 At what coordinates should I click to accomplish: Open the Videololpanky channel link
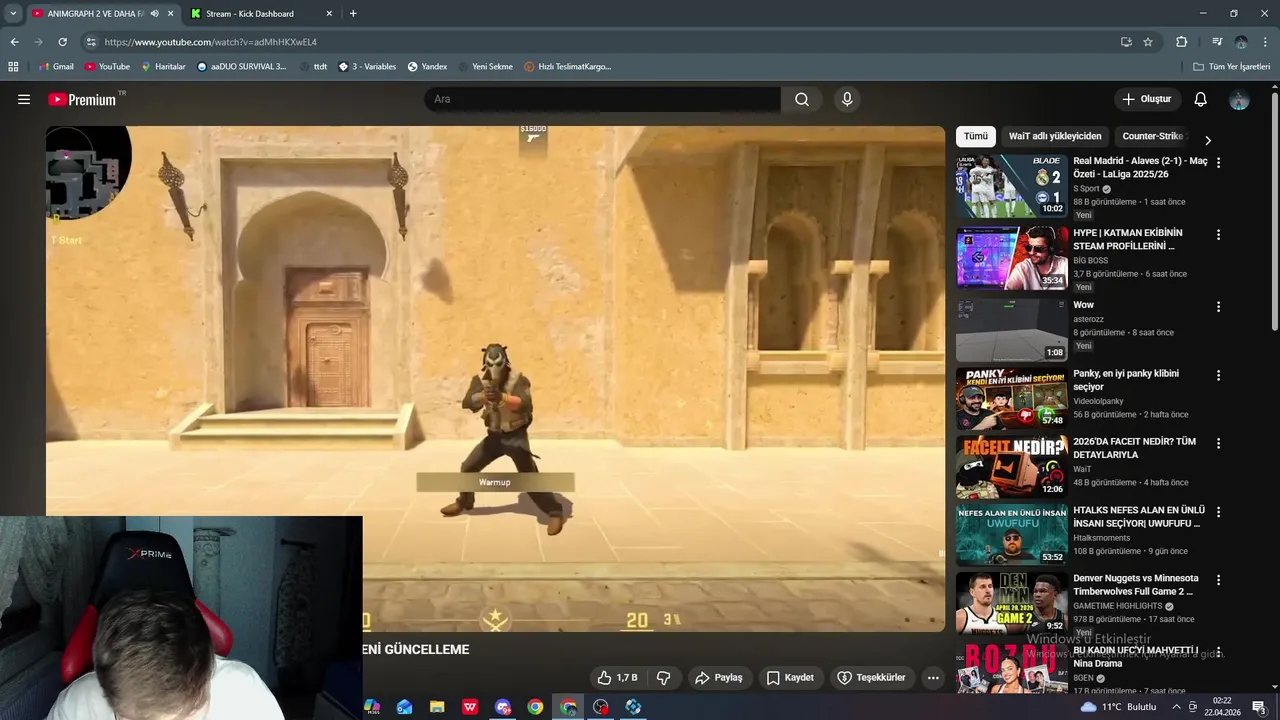pos(1098,401)
